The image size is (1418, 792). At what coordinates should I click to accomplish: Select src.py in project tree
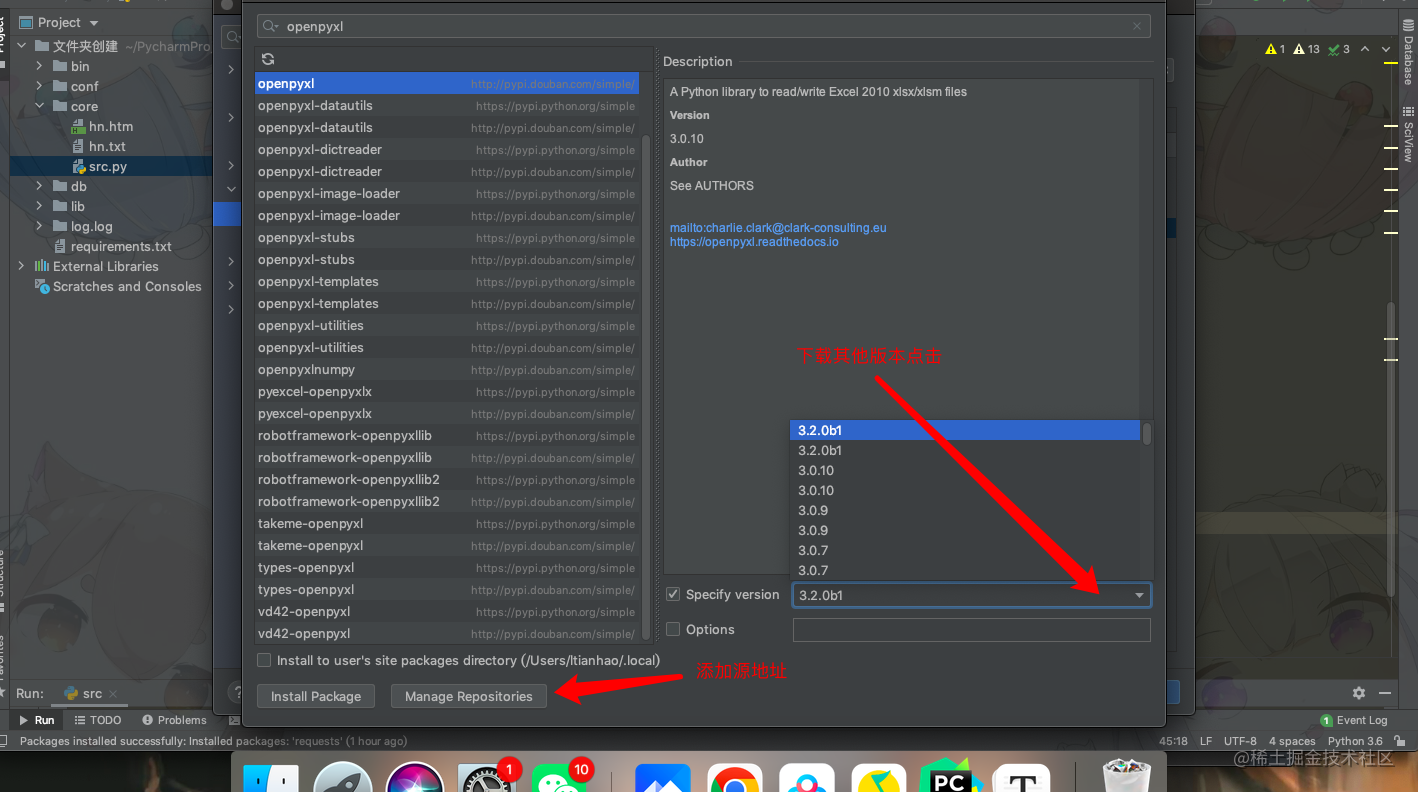(x=108, y=166)
